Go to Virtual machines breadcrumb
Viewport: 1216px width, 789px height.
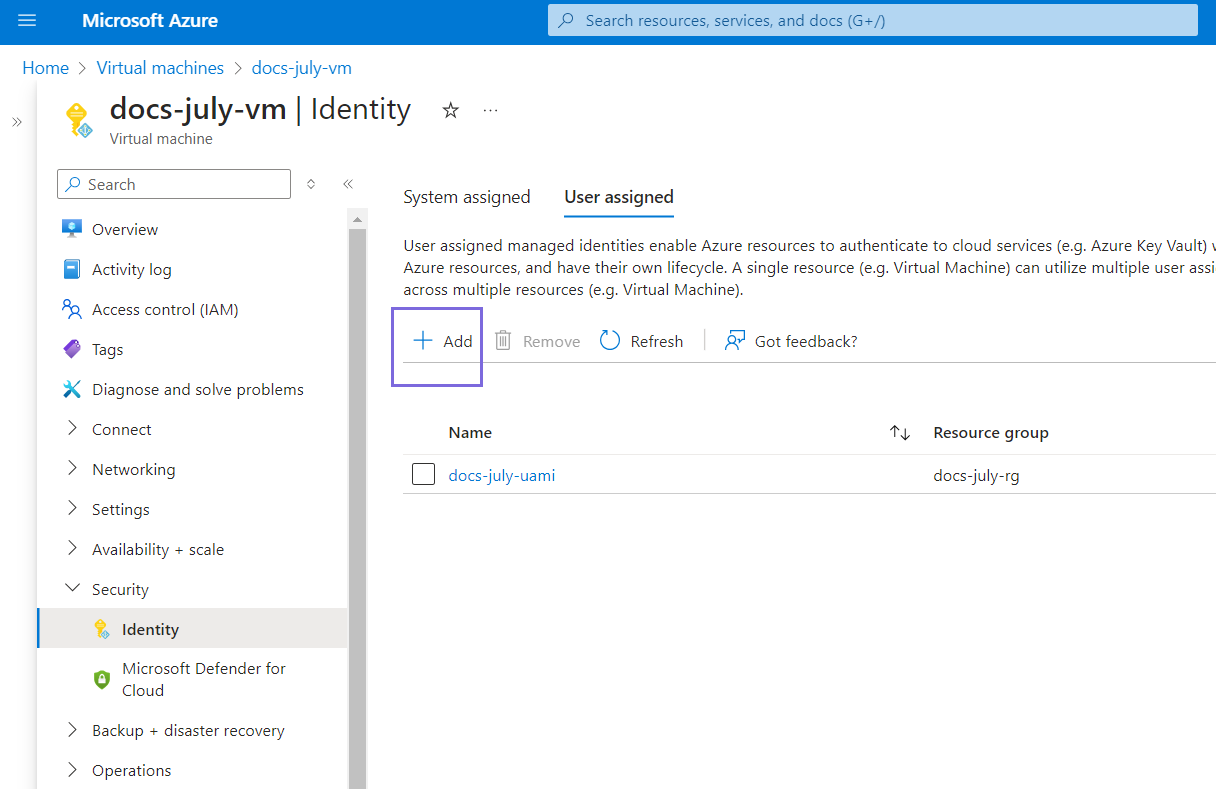point(160,68)
